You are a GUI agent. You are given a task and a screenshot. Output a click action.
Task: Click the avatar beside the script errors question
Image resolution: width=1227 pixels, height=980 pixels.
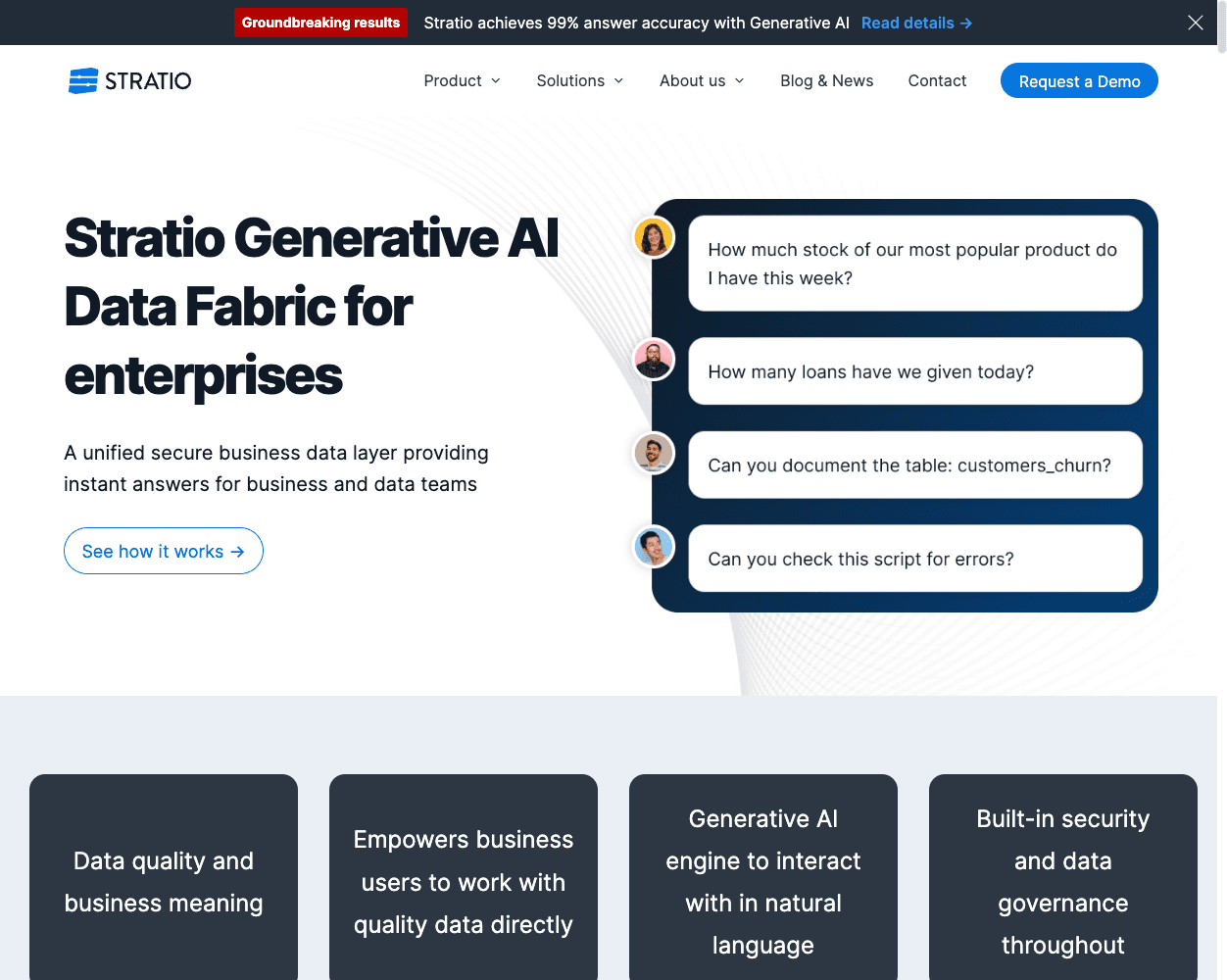click(x=654, y=547)
